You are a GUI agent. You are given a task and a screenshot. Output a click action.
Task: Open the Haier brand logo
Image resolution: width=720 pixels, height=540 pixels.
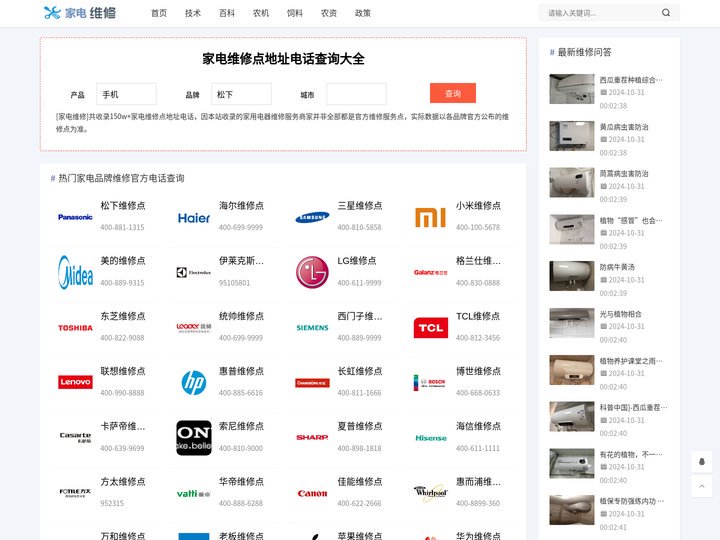click(194, 218)
